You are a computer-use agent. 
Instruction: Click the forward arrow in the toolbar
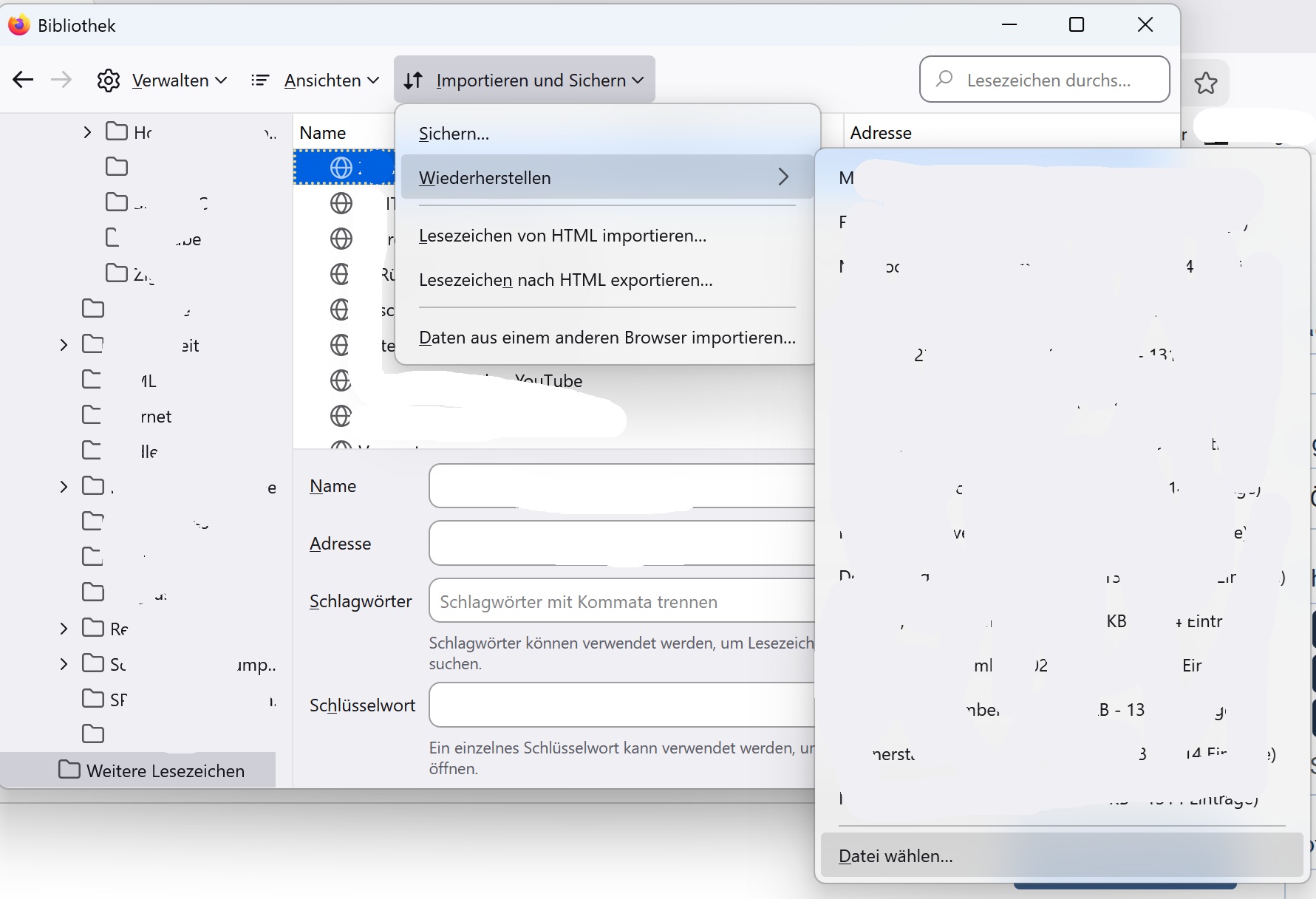[x=61, y=80]
